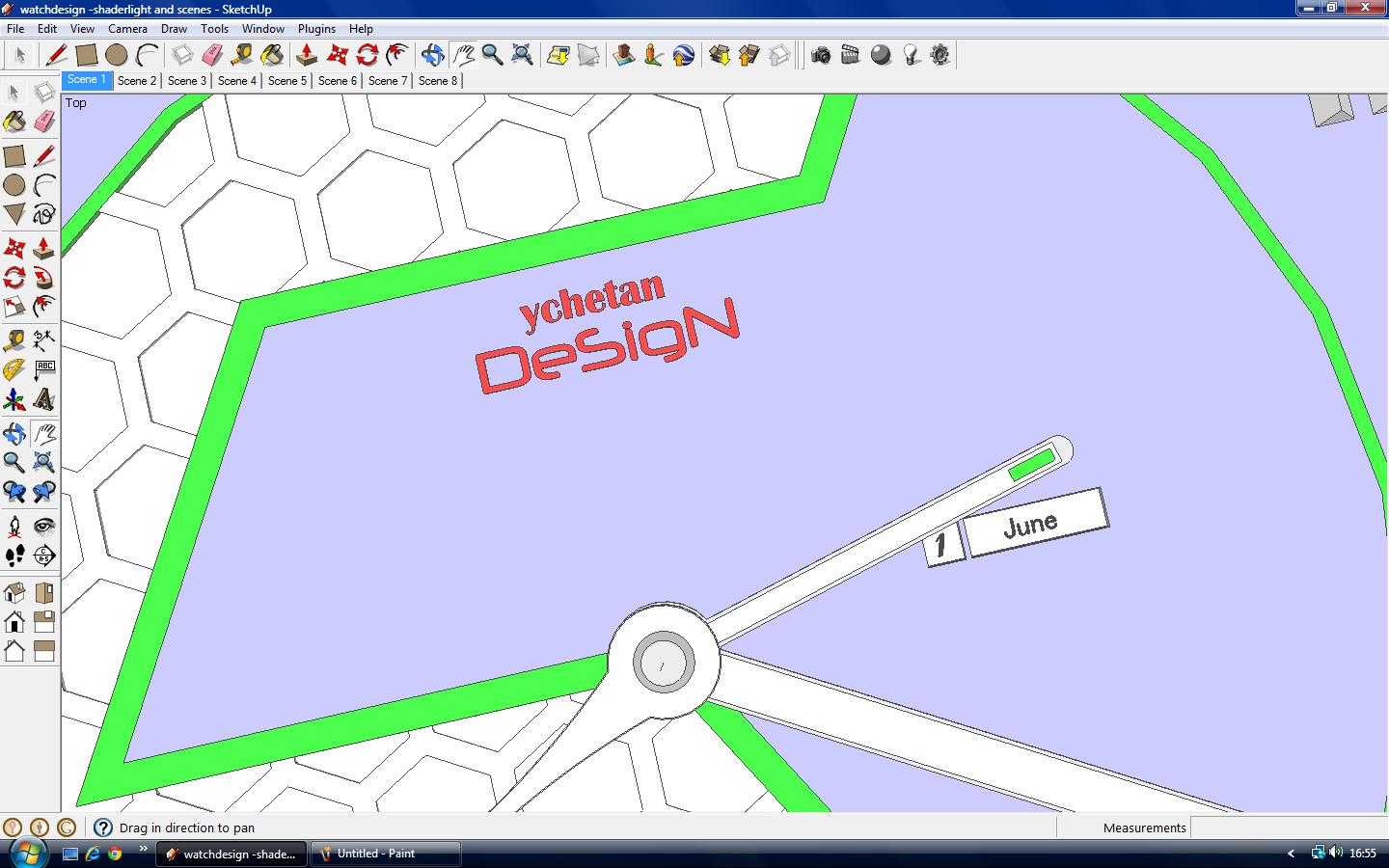The height and width of the screenshot is (868, 1389).
Task: Open Shaderlight animation clapperboard icon
Action: [851, 55]
